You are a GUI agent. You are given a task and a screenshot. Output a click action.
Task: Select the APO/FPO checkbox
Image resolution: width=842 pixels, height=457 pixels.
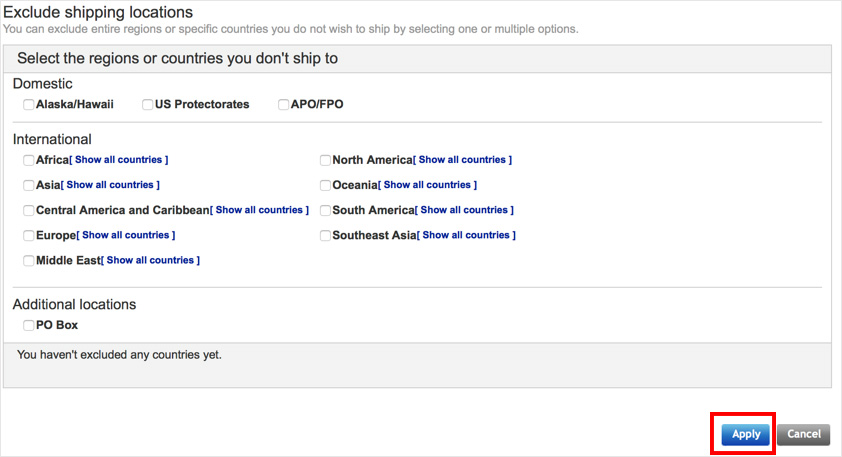[283, 104]
